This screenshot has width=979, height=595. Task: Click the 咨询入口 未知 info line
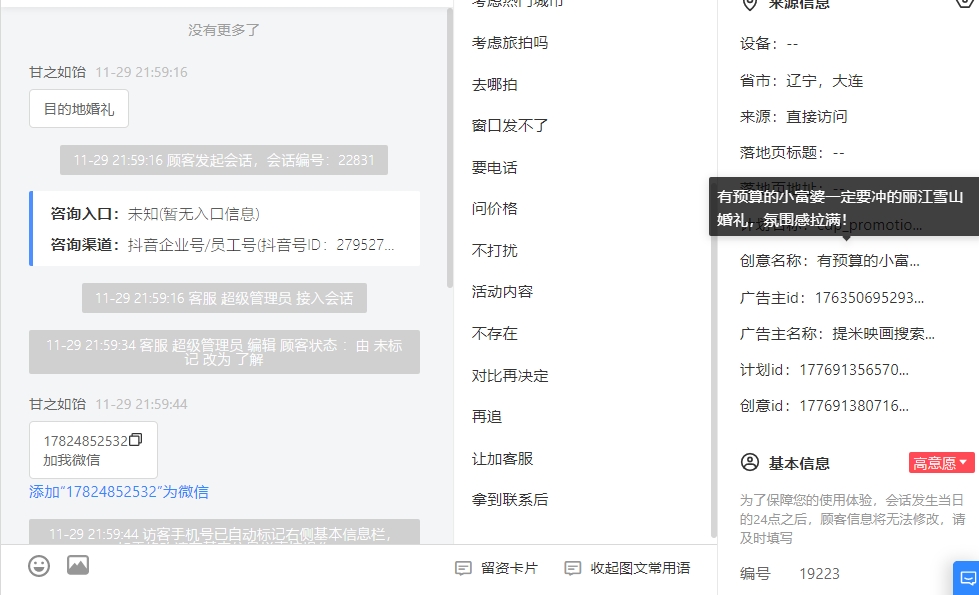tap(155, 214)
